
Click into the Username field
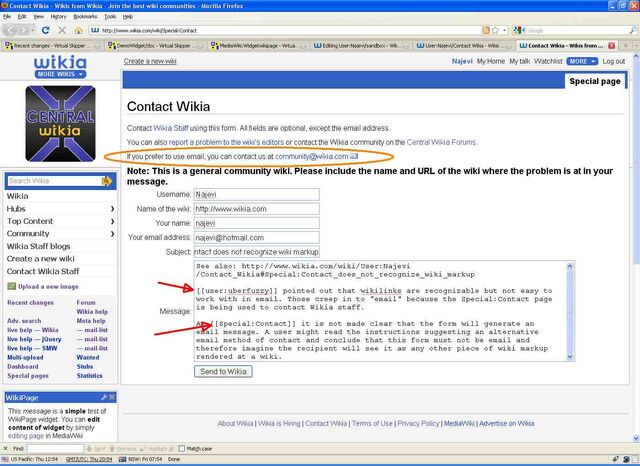[x=257, y=195]
